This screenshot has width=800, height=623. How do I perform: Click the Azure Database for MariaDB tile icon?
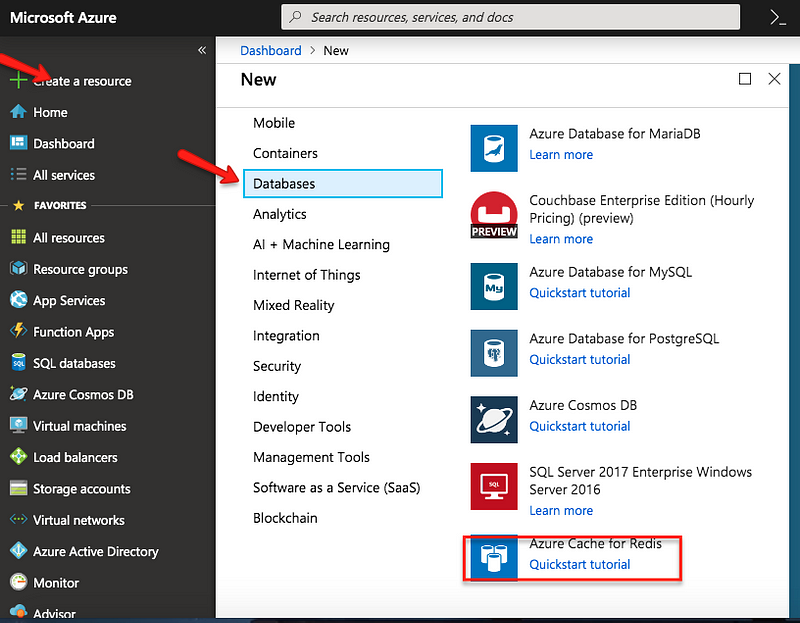click(494, 148)
